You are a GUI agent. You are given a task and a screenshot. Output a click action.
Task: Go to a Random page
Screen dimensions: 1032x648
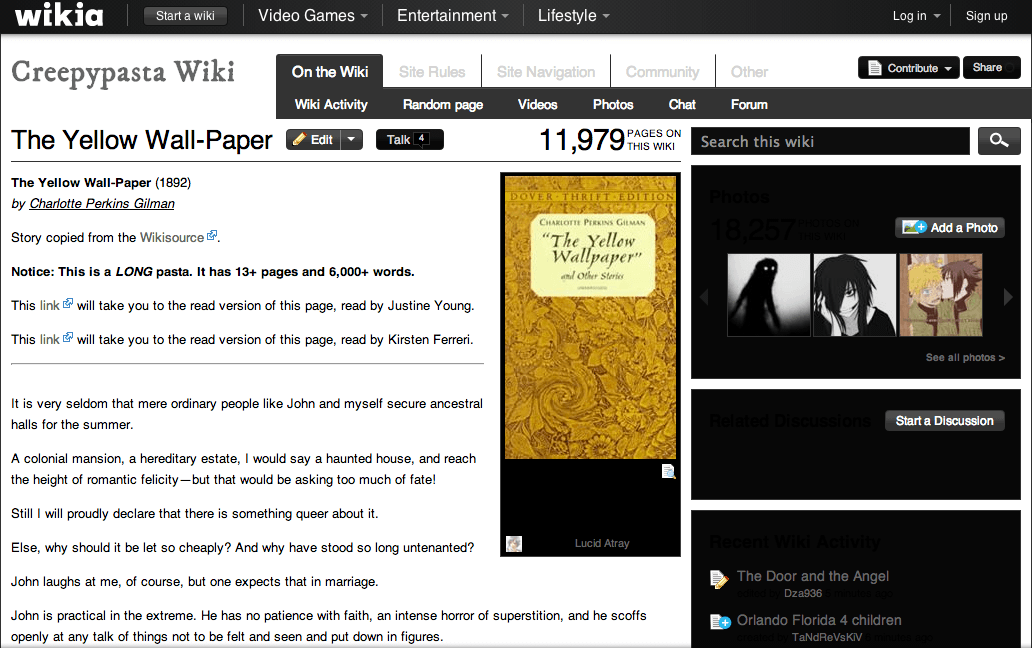[443, 105]
